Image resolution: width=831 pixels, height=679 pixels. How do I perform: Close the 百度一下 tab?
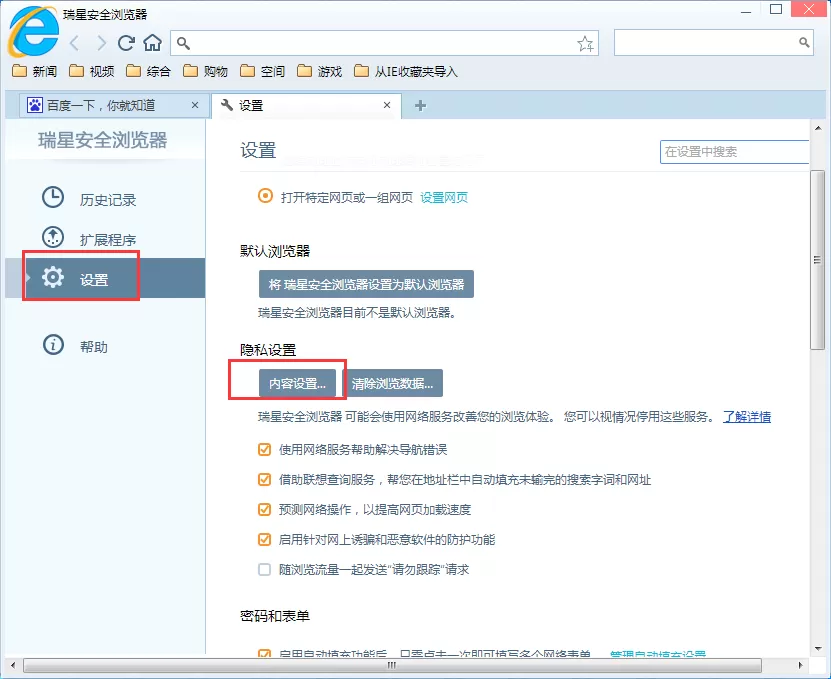coord(195,105)
